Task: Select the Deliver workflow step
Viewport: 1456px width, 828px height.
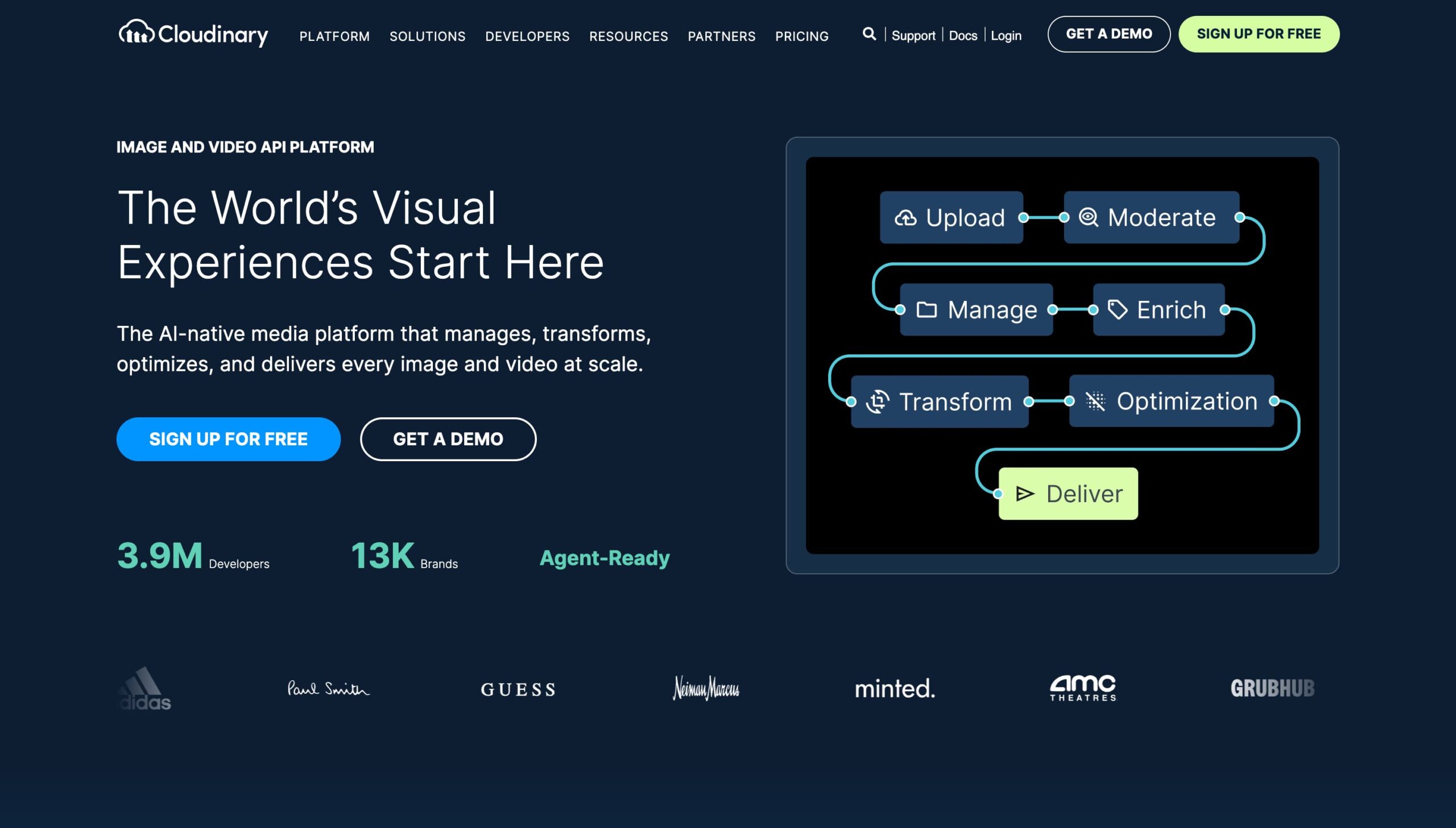Action: point(1068,494)
